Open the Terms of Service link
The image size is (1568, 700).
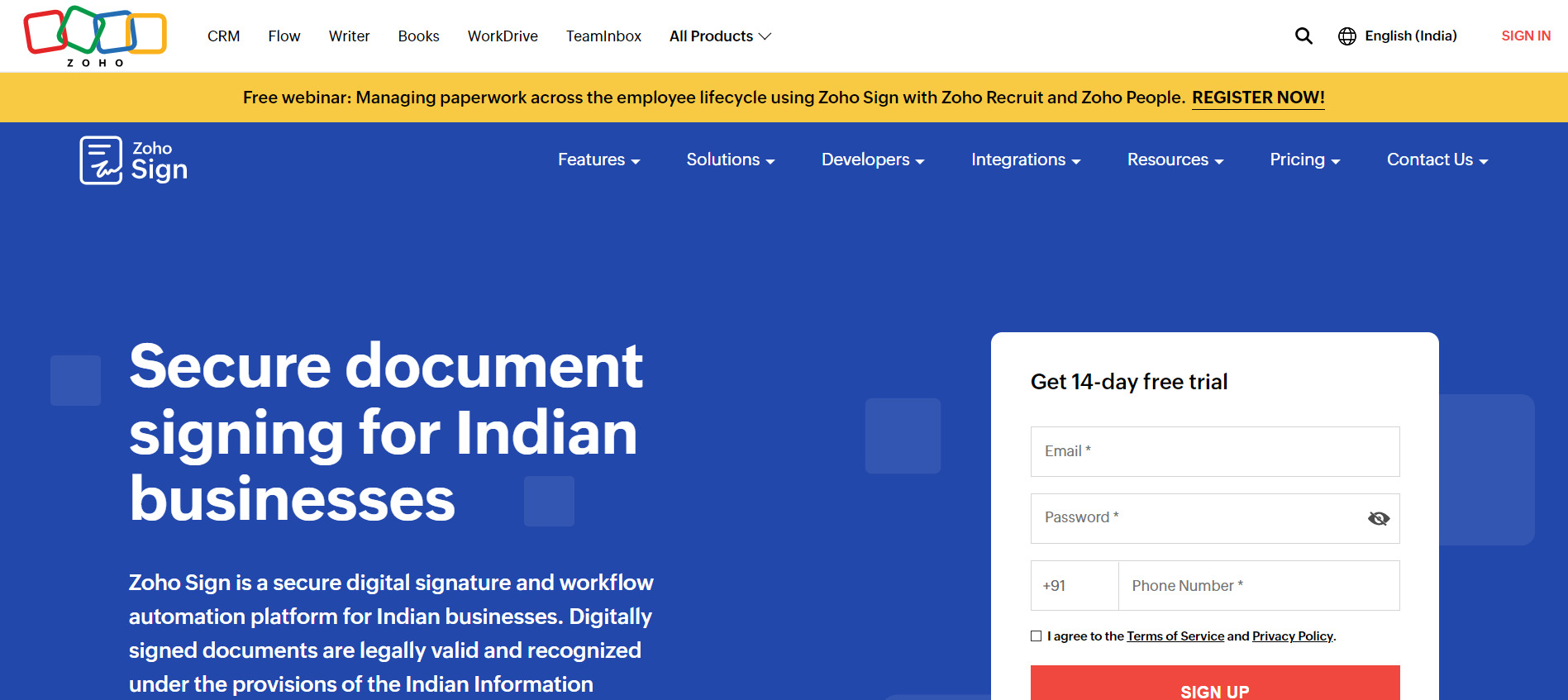tap(1175, 636)
